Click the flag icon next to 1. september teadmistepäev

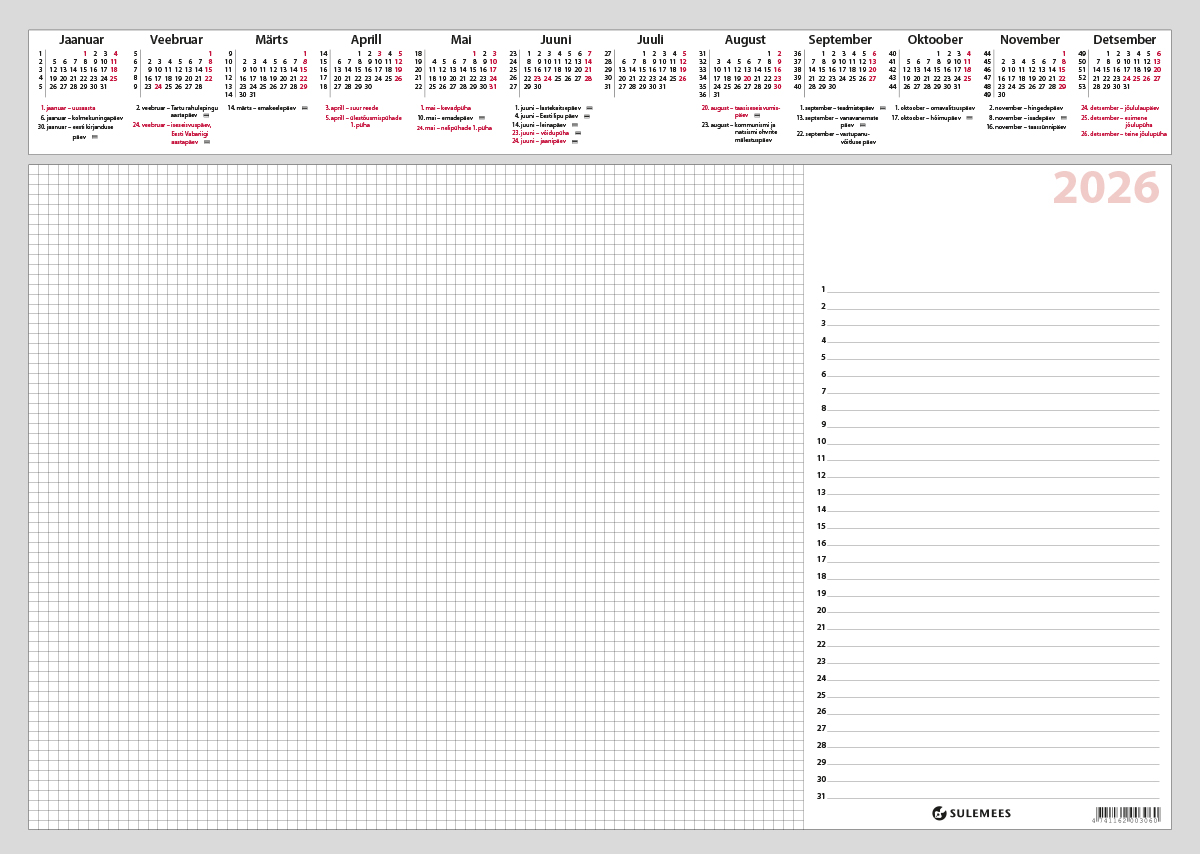[883, 107]
